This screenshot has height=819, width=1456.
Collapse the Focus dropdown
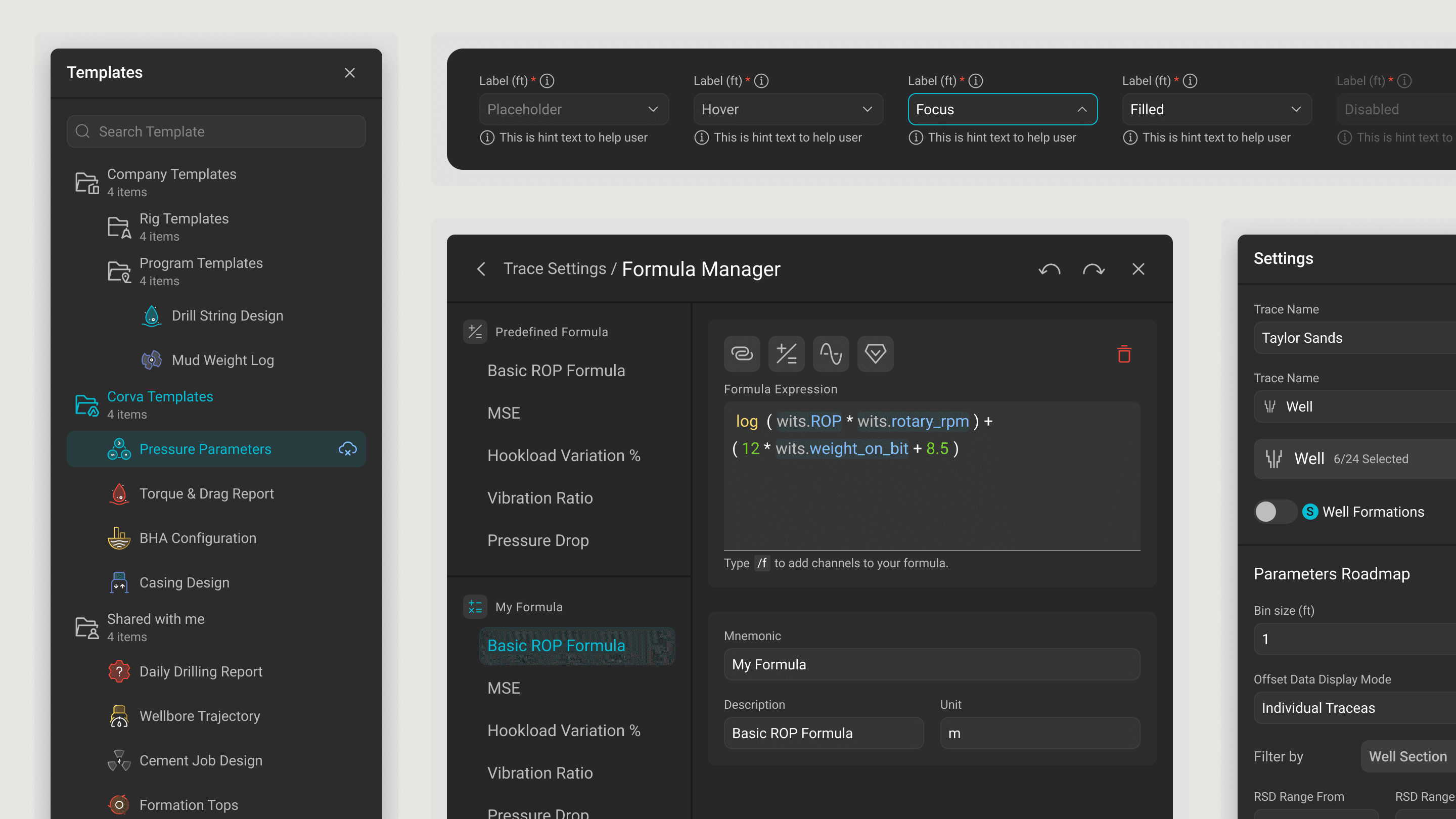(1003, 109)
